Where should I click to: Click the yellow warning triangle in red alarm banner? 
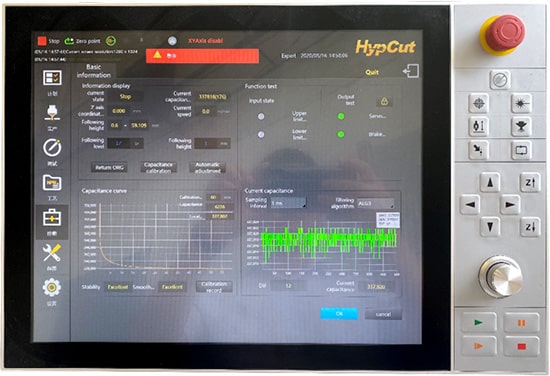pos(157,55)
